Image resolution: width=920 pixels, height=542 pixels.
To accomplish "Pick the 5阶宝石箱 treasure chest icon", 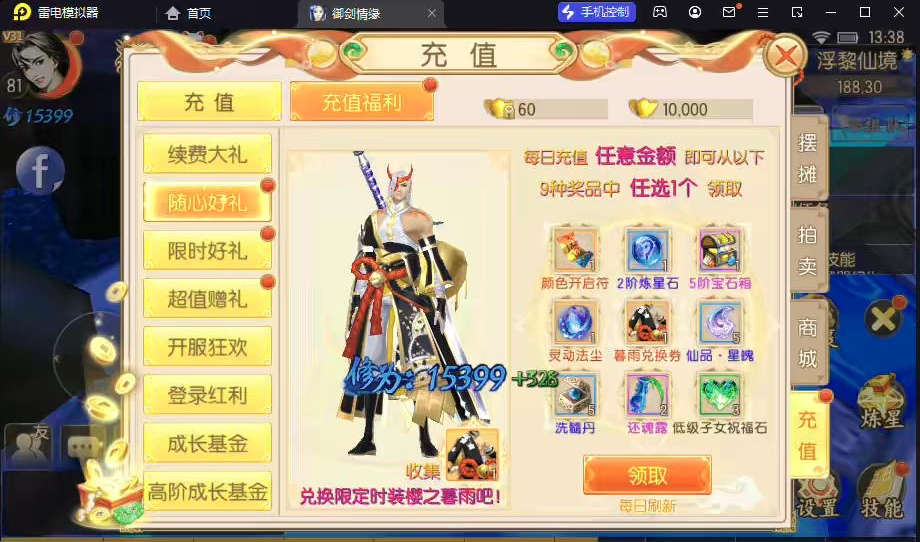I will [x=720, y=250].
